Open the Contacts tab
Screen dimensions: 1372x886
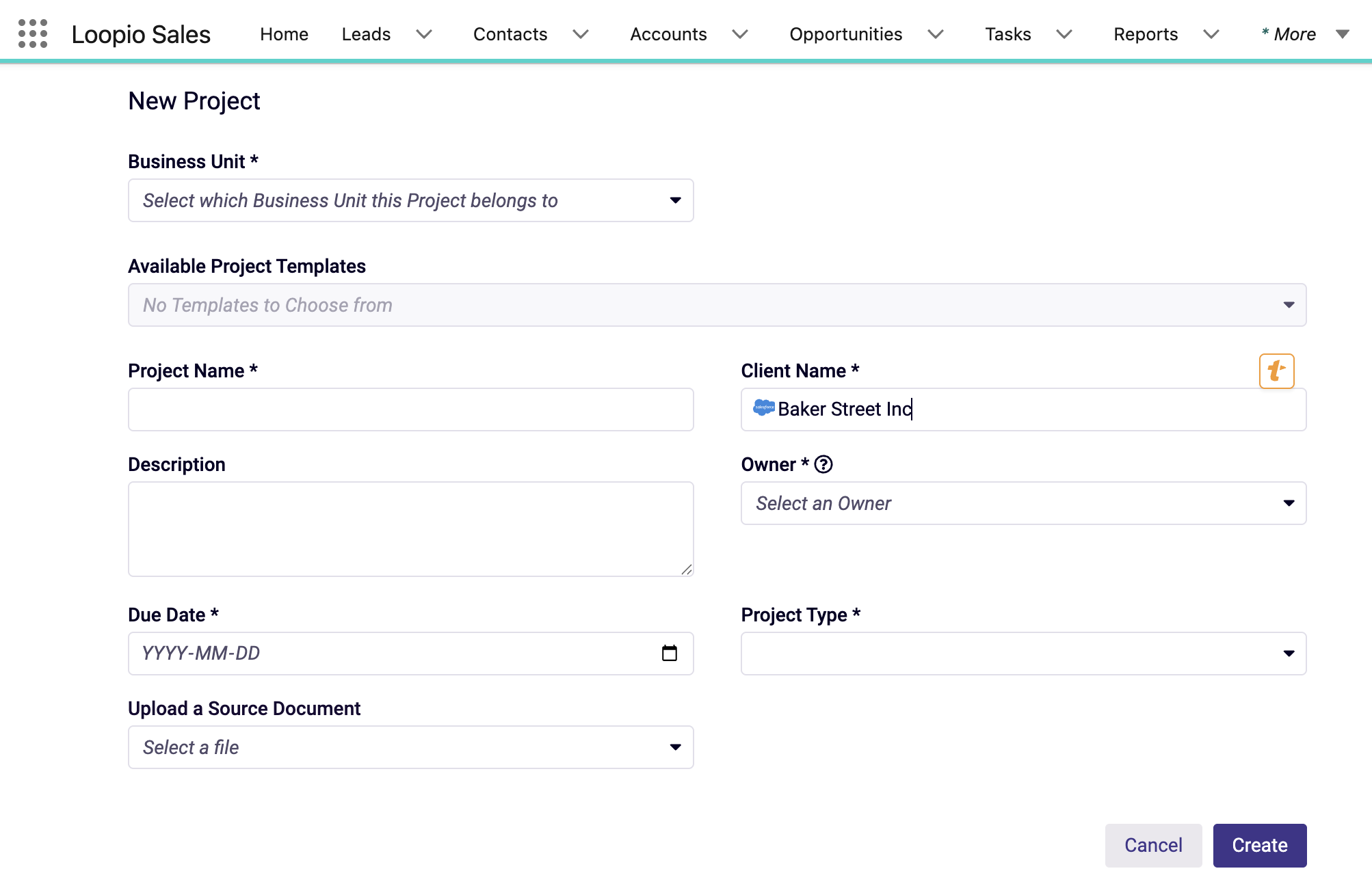(510, 34)
